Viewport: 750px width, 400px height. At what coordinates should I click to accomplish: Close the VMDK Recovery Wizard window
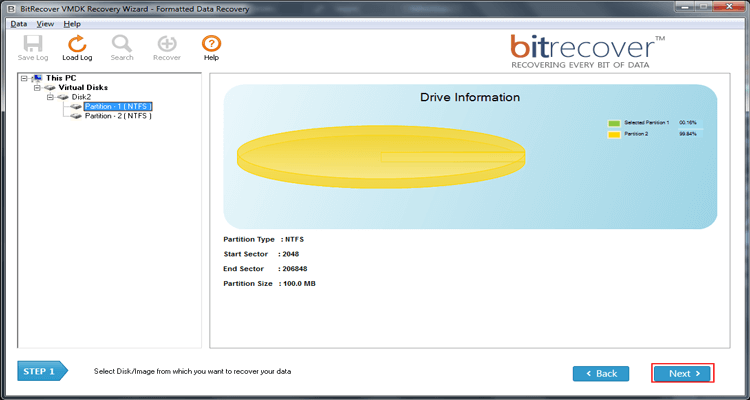730,7
